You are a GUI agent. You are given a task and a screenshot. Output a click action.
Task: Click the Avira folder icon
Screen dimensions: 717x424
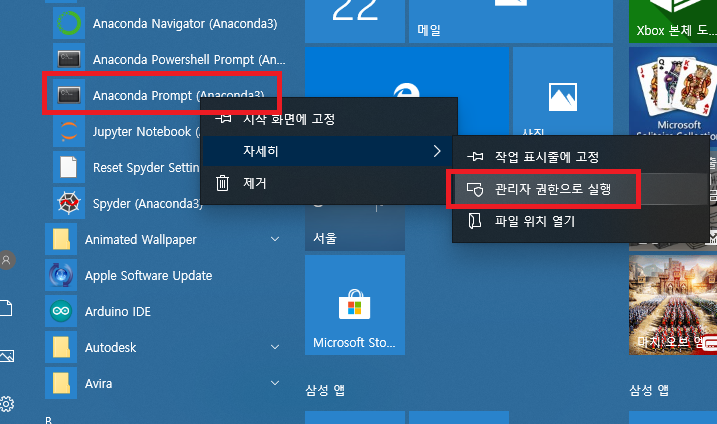[61, 383]
